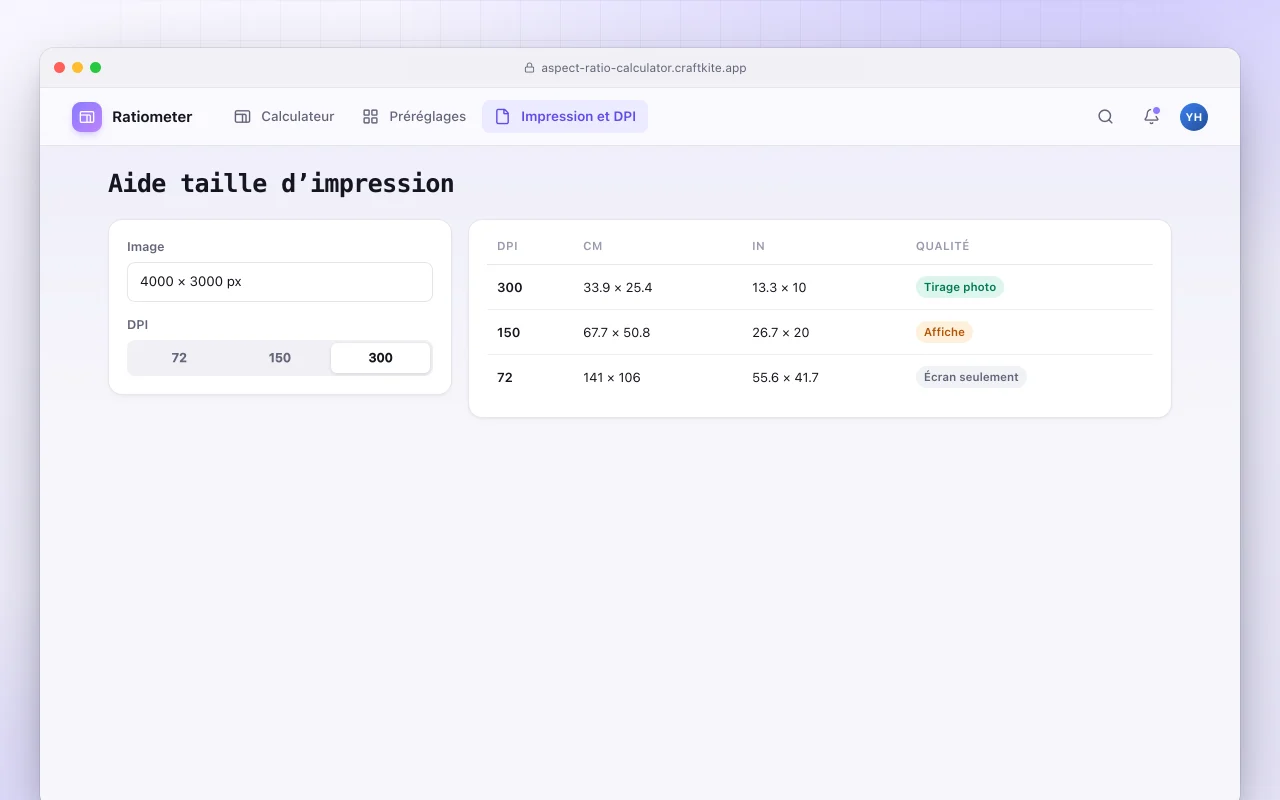
Task: Click the Écran seulement quality badge
Action: point(971,377)
